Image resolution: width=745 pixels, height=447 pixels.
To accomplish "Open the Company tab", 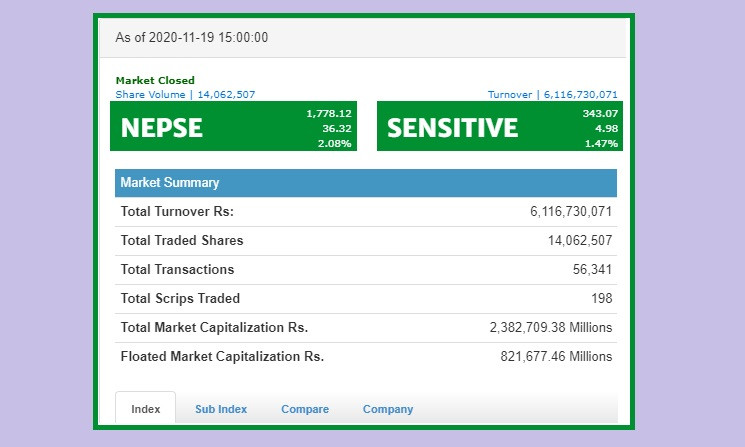I will 388,409.
